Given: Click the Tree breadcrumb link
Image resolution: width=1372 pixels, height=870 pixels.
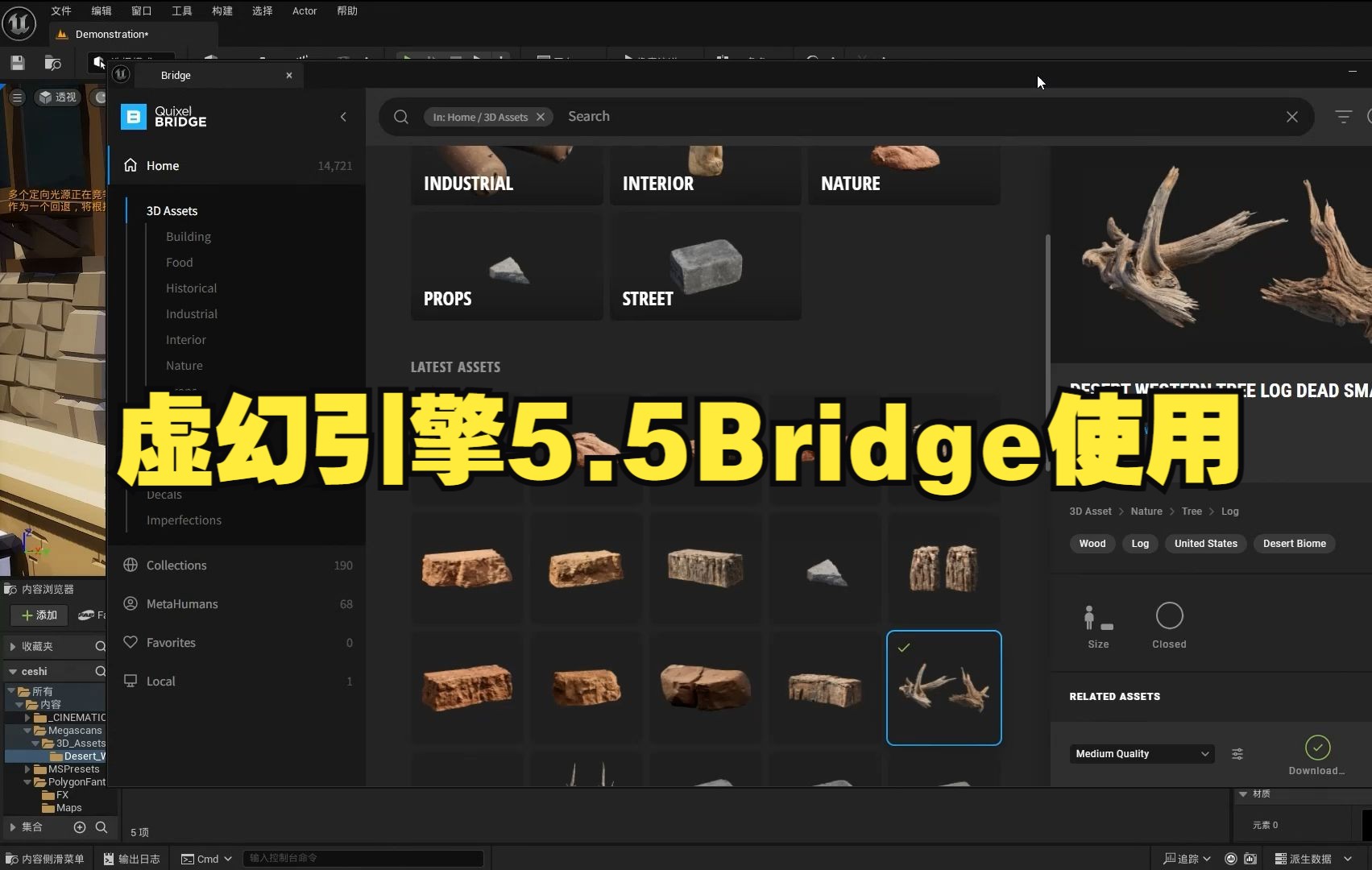Looking at the screenshot, I should click(1192, 512).
